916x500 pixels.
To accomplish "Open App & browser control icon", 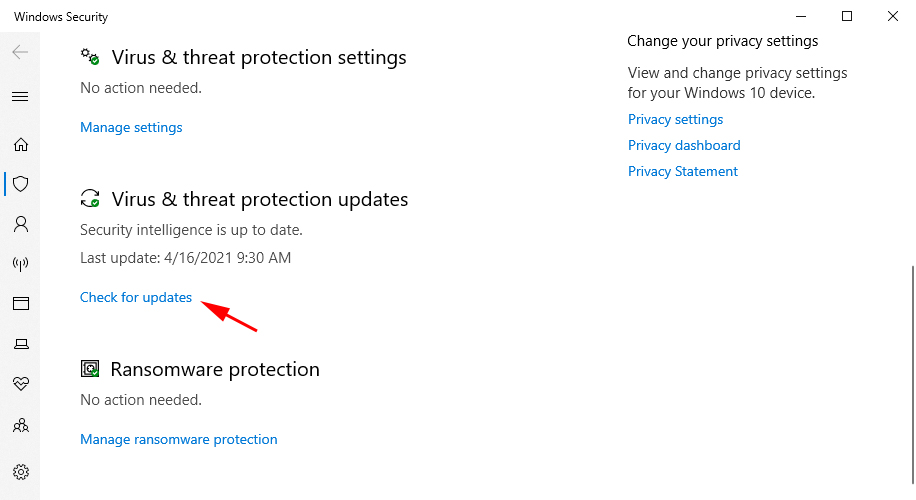I will pyautogui.click(x=21, y=303).
